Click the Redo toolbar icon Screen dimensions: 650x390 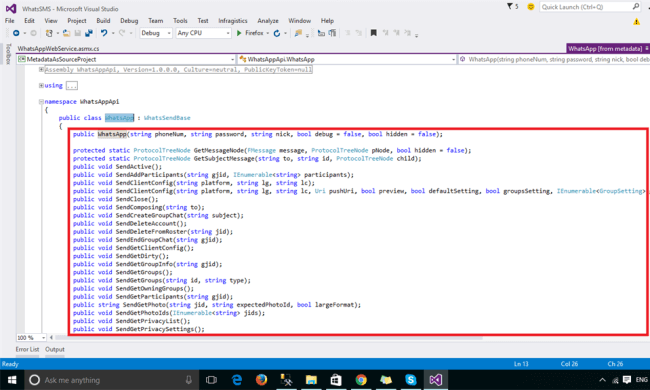tap(122, 33)
